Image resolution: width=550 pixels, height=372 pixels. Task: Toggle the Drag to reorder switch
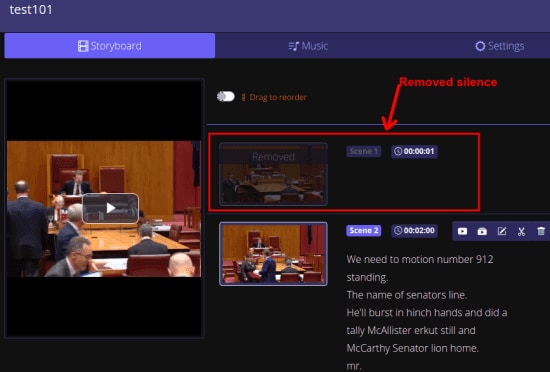pyautogui.click(x=226, y=96)
